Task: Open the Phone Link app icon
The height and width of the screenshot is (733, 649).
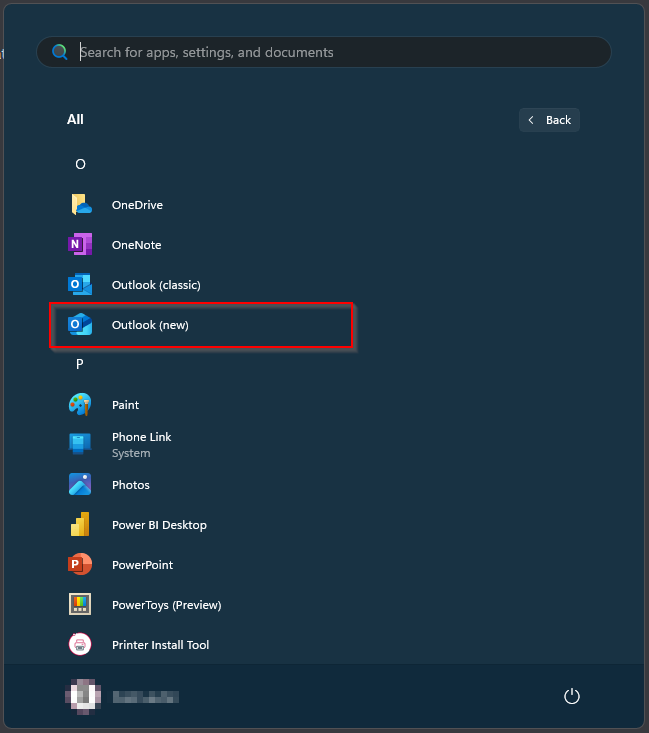Action: coord(80,444)
